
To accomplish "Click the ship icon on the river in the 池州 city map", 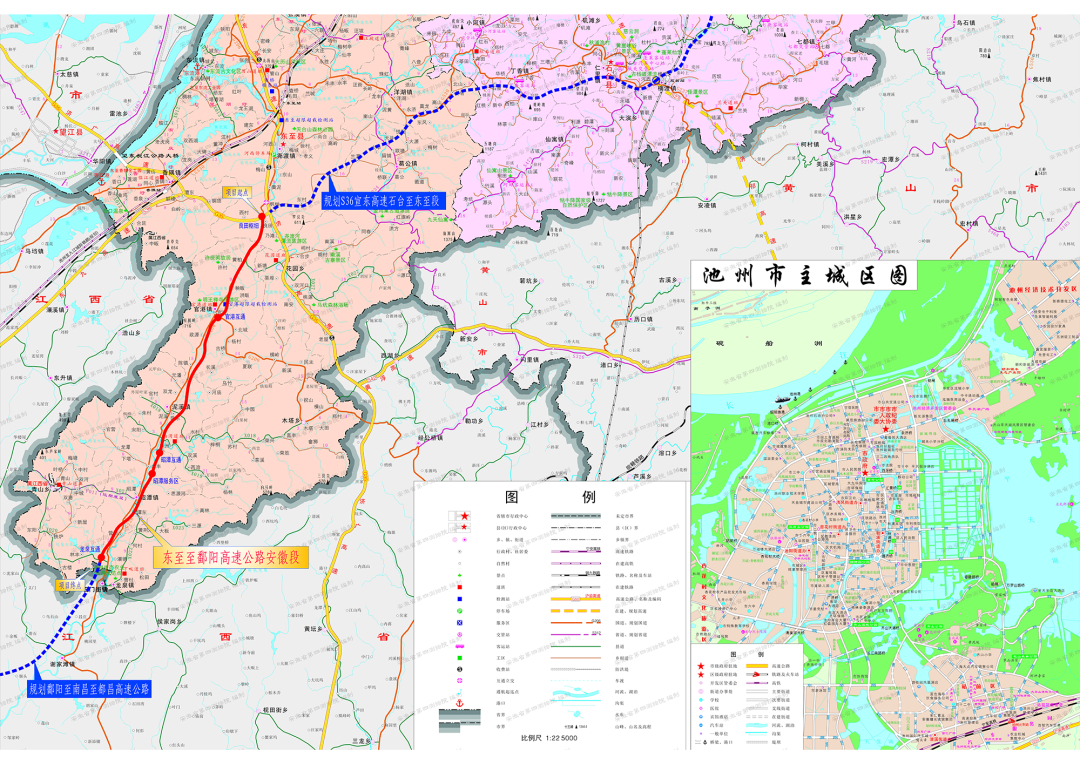I will point(782,398).
